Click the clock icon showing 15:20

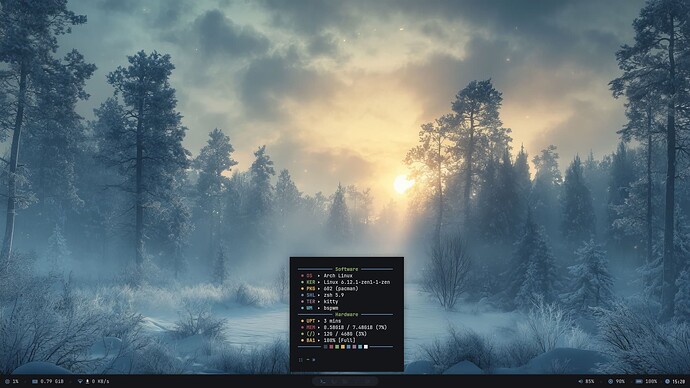click(x=667, y=381)
